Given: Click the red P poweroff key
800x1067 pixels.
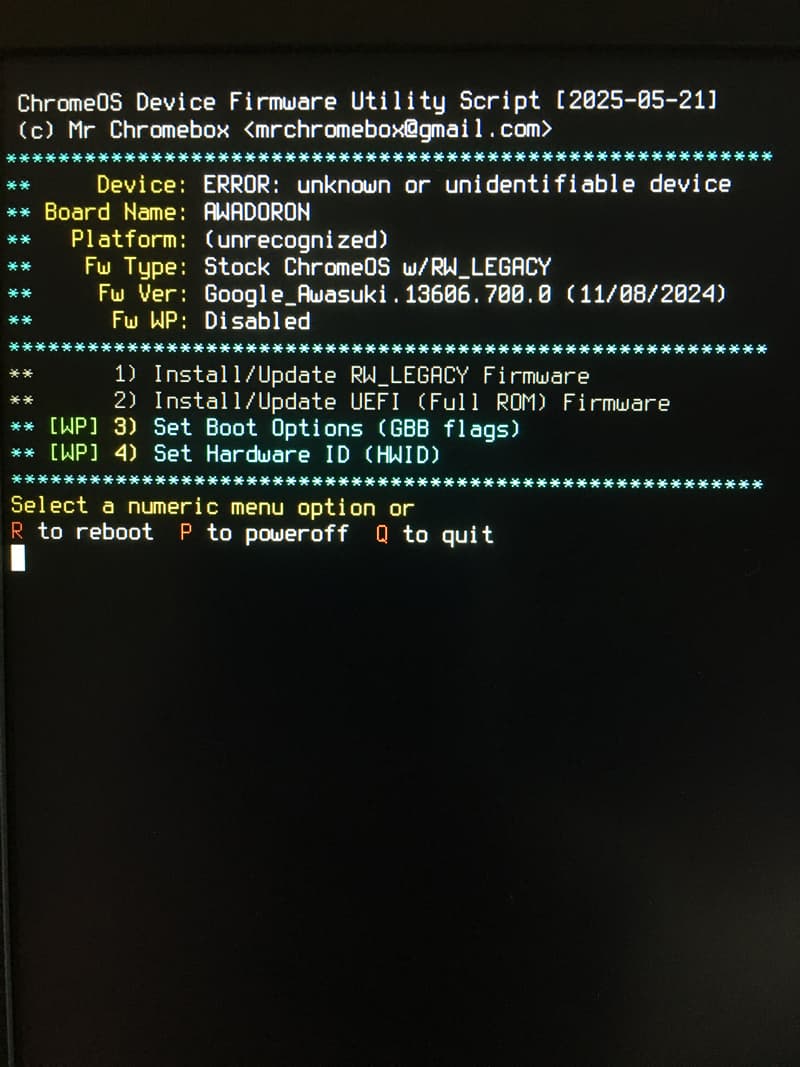Looking at the screenshot, I should pyautogui.click(x=185, y=533).
